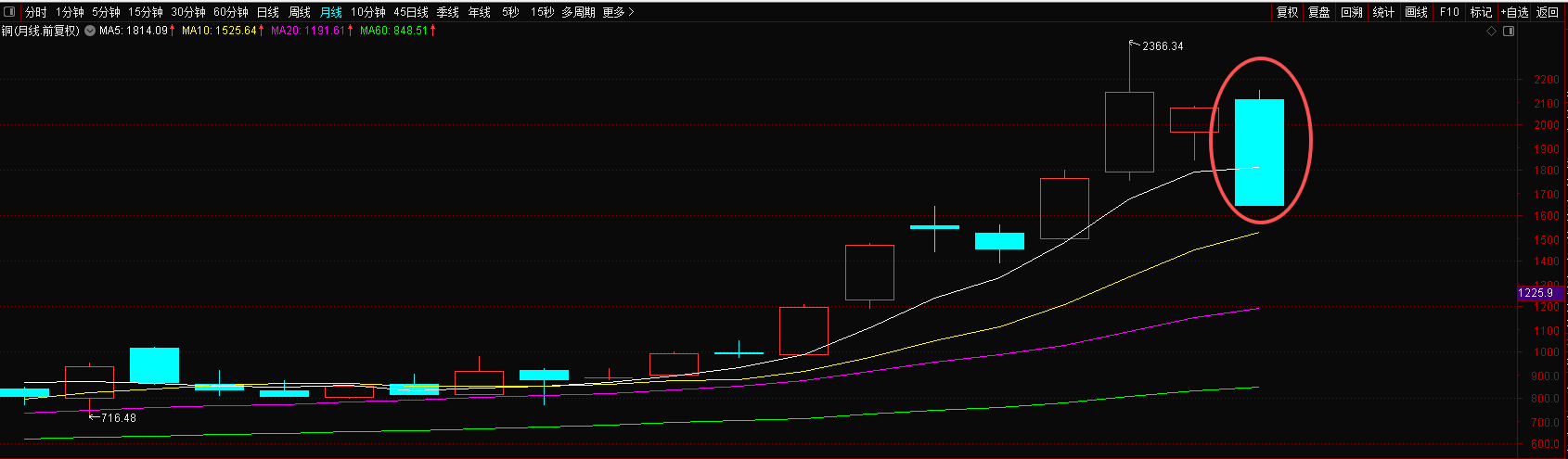Viewport: 1568px width, 459px height.
Task: Open the 复权 adjustment menu
Action: point(1287,12)
